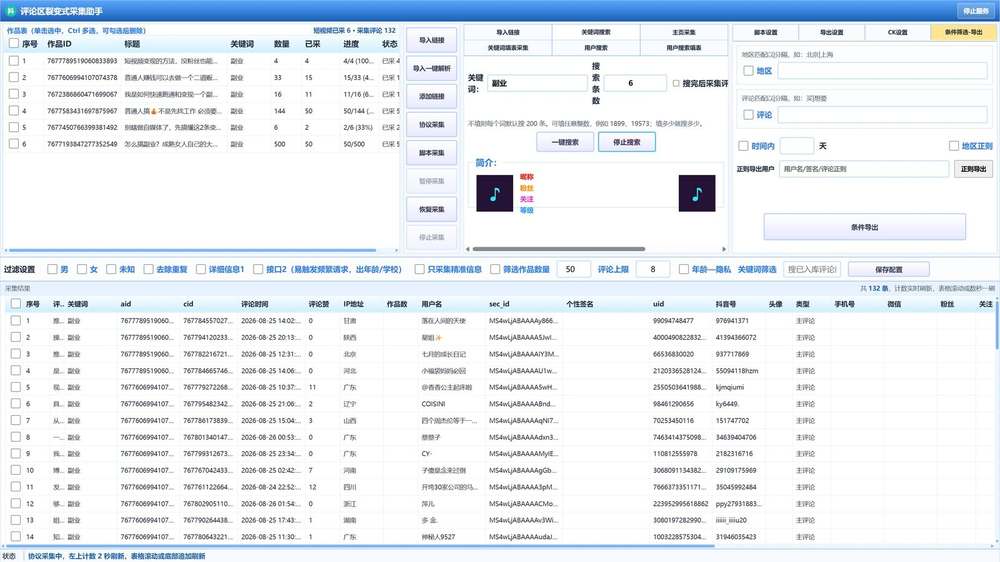Switch to the 主页采集 tab
Screen dimensions: 1000x562
(684, 32)
